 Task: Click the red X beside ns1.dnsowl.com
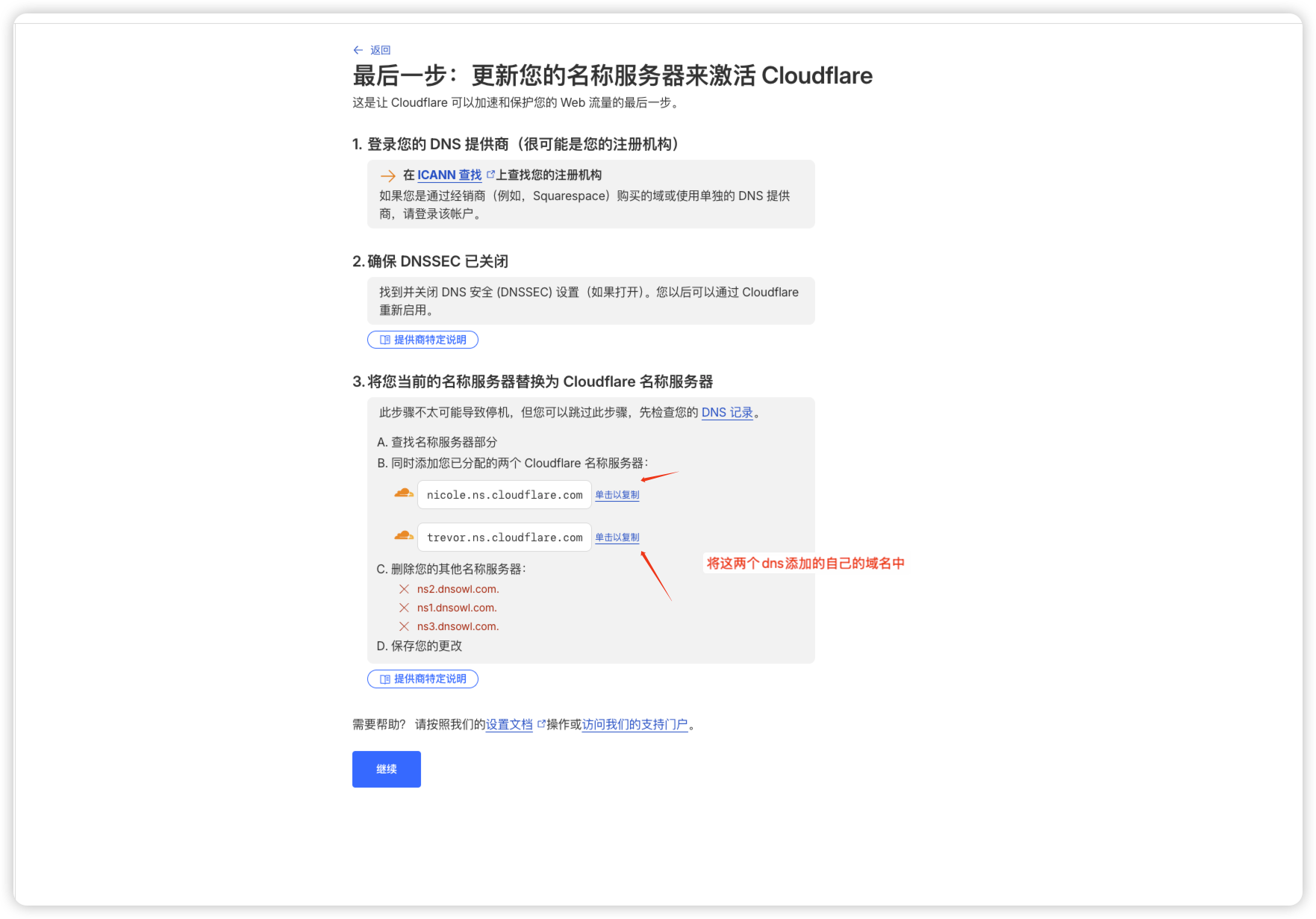[x=404, y=608]
